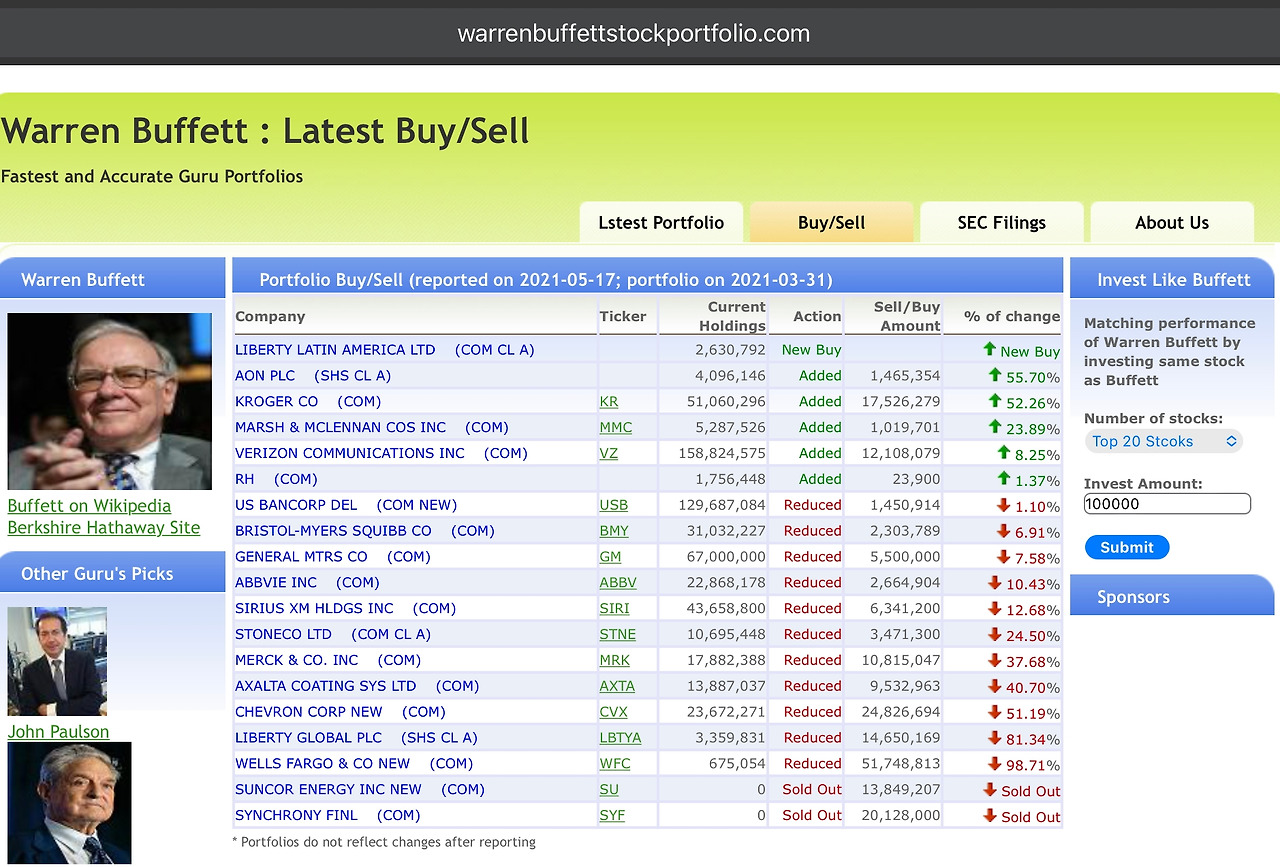Viewport: 1280px width, 867px height.
Task: Open the USB ticker link
Action: pos(614,506)
